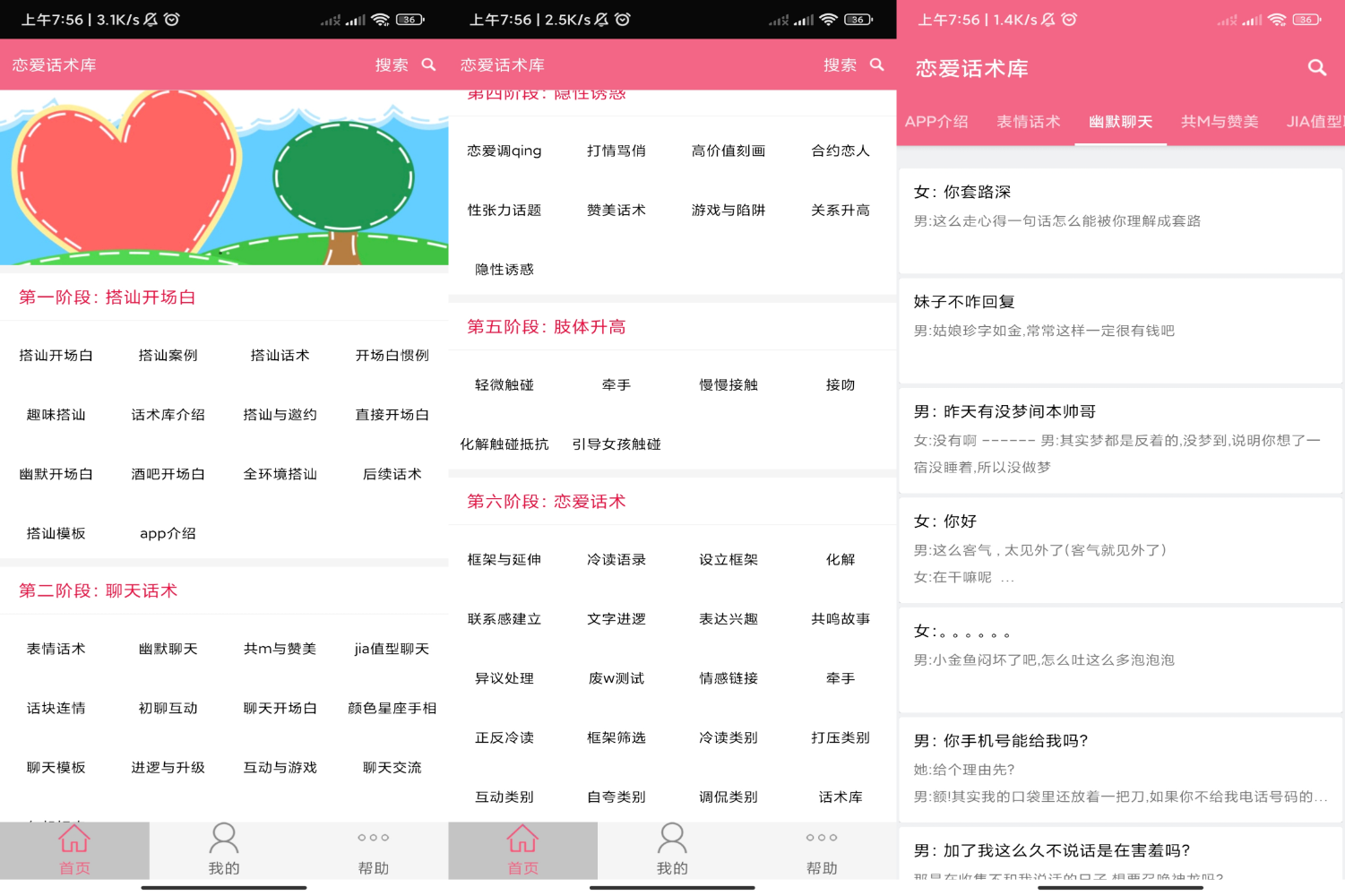Select the 颜色星座手相 category
1345x896 pixels.
click(392, 709)
